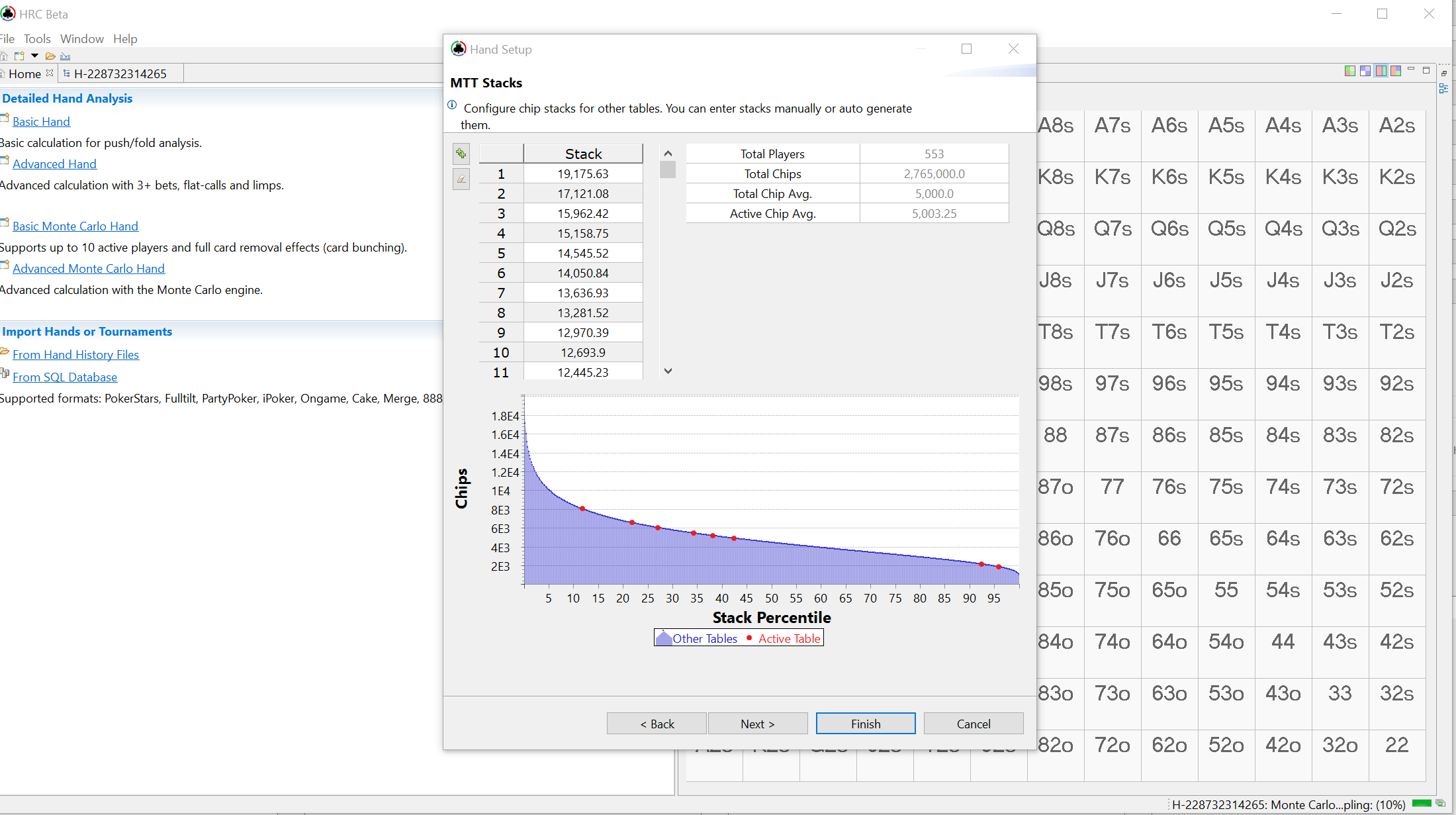The image size is (1456, 815).
Task: Open the new hand dropdown arrow
Action: pos(34,56)
